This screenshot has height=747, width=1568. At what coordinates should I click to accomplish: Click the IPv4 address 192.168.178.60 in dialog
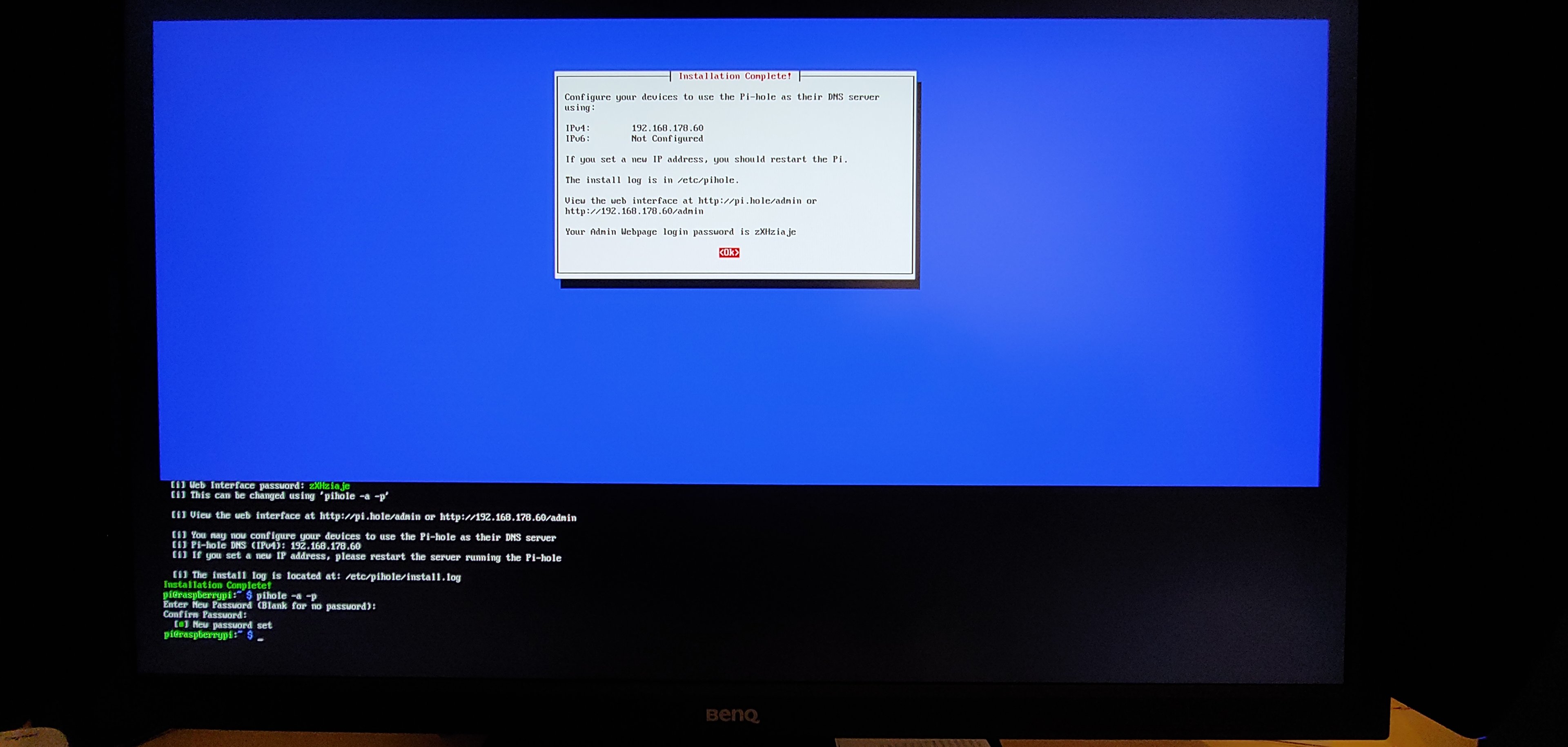[667, 128]
